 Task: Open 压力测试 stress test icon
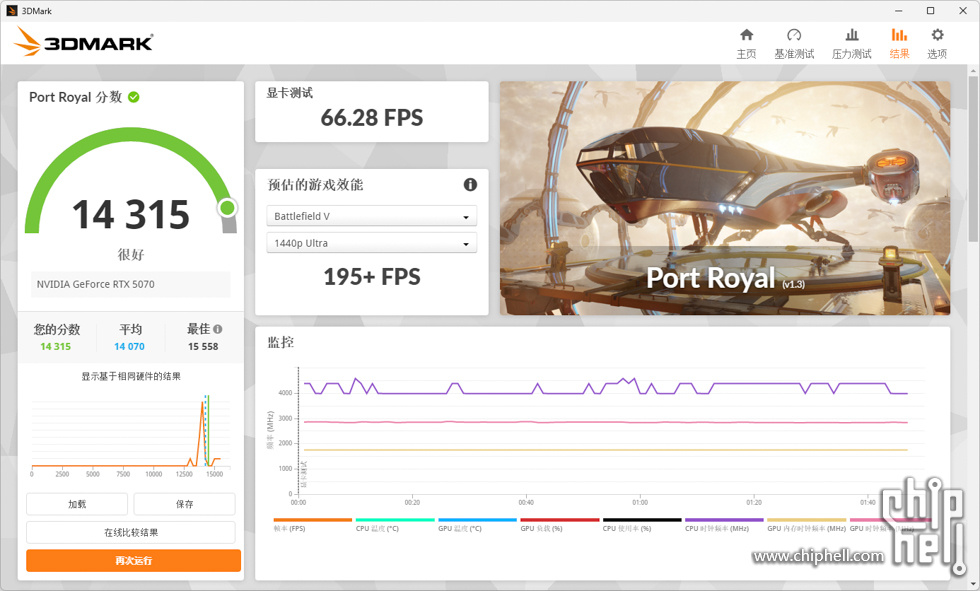tap(851, 35)
